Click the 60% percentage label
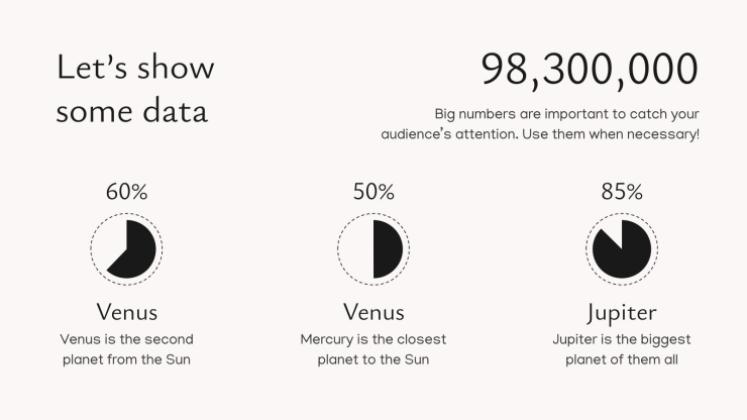The width and height of the screenshot is (747, 420). (127, 192)
